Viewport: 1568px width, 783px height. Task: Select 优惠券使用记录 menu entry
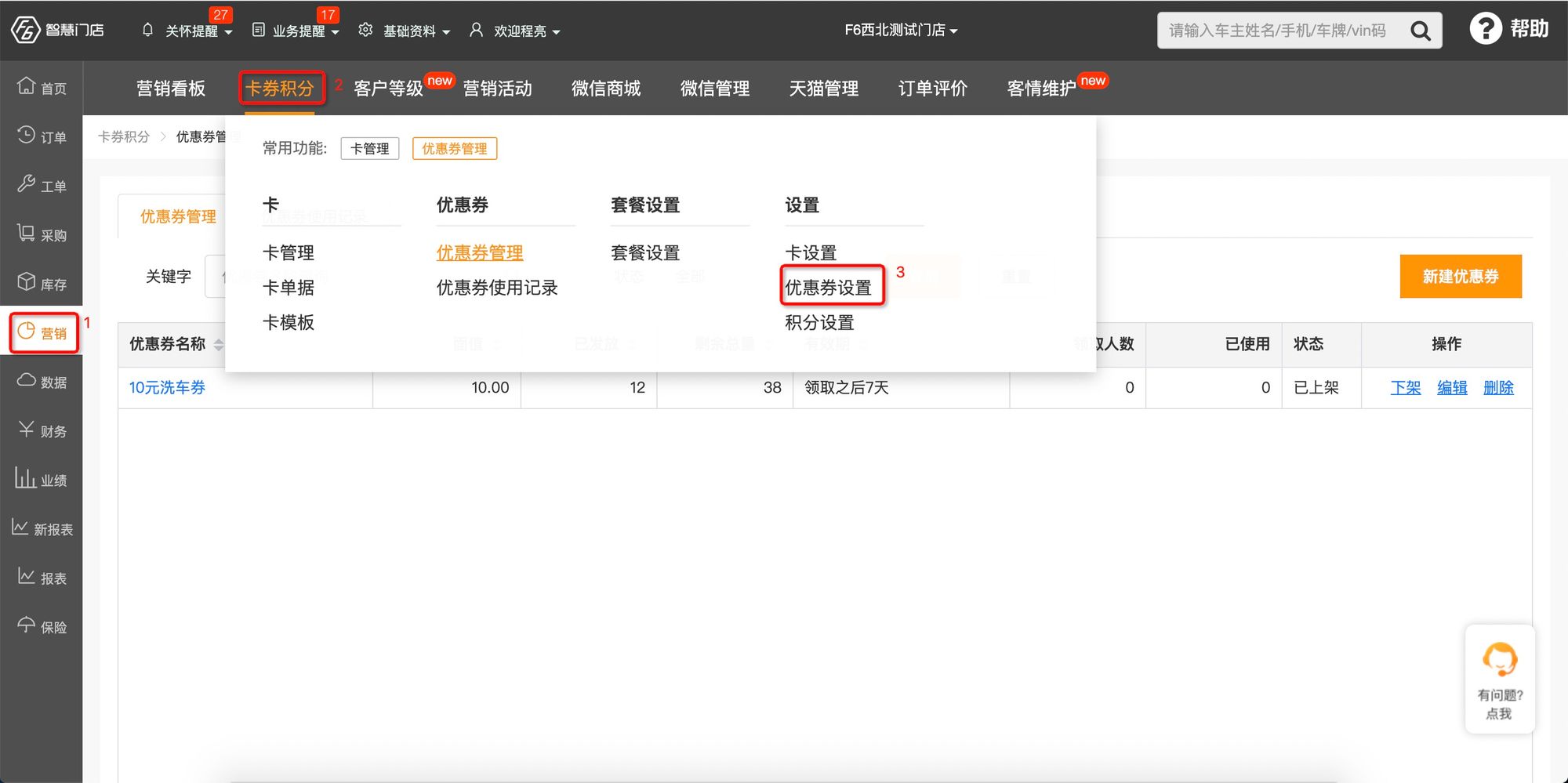(x=497, y=288)
